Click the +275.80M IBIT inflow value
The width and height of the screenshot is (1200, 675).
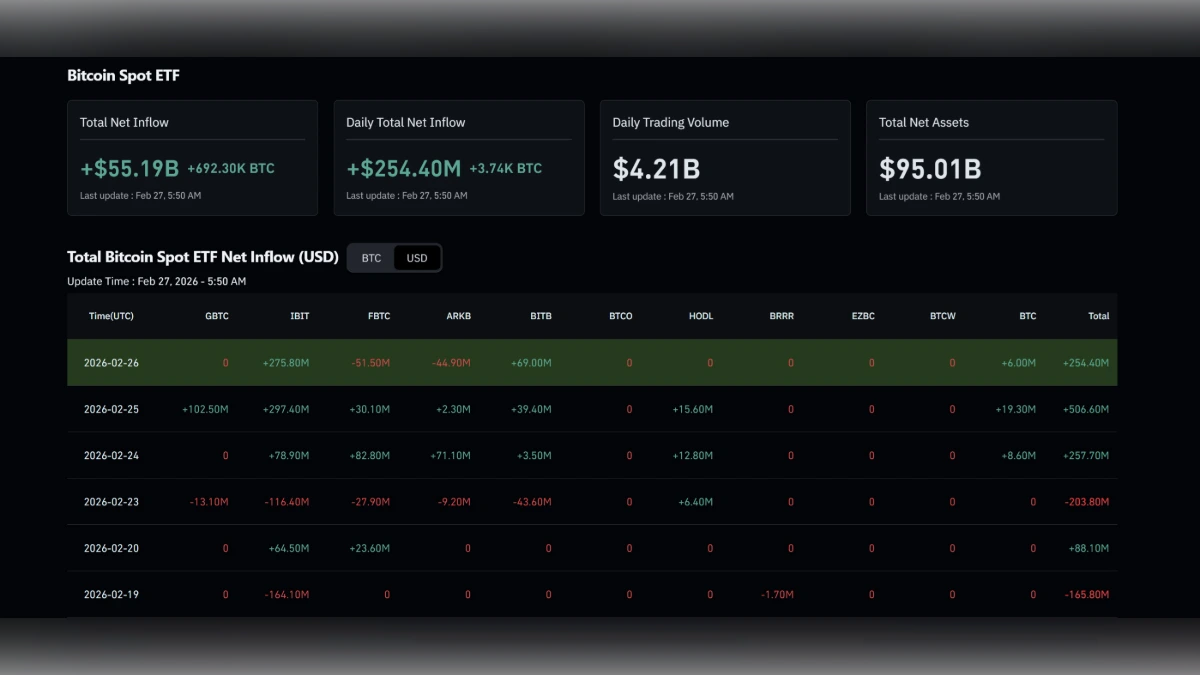(286, 362)
